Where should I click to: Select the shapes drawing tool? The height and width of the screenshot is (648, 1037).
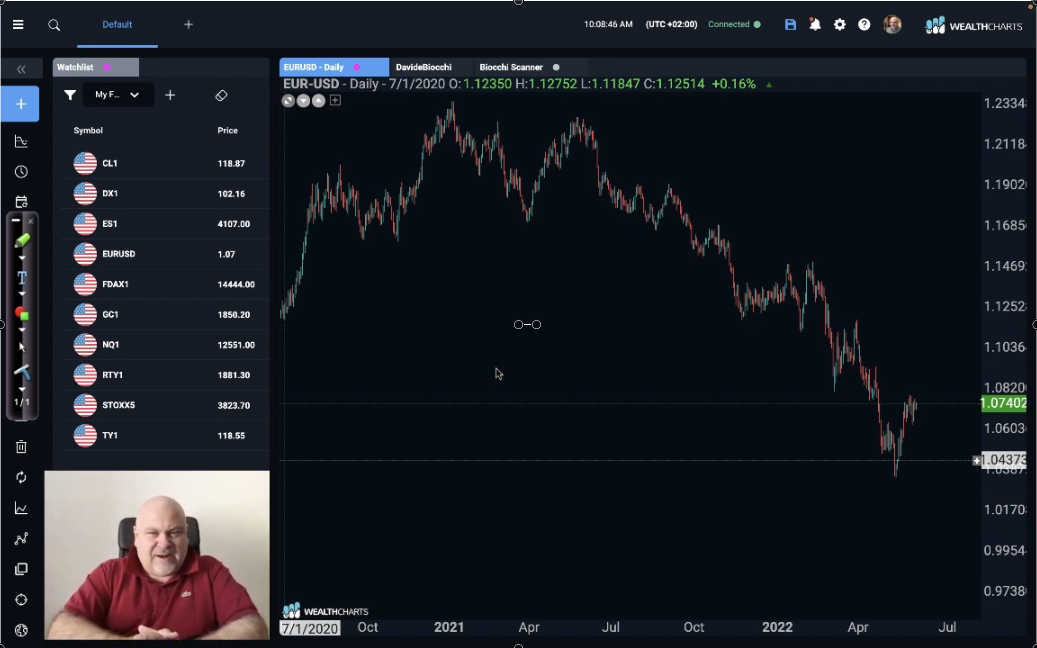pyautogui.click(x=22, y=313)
